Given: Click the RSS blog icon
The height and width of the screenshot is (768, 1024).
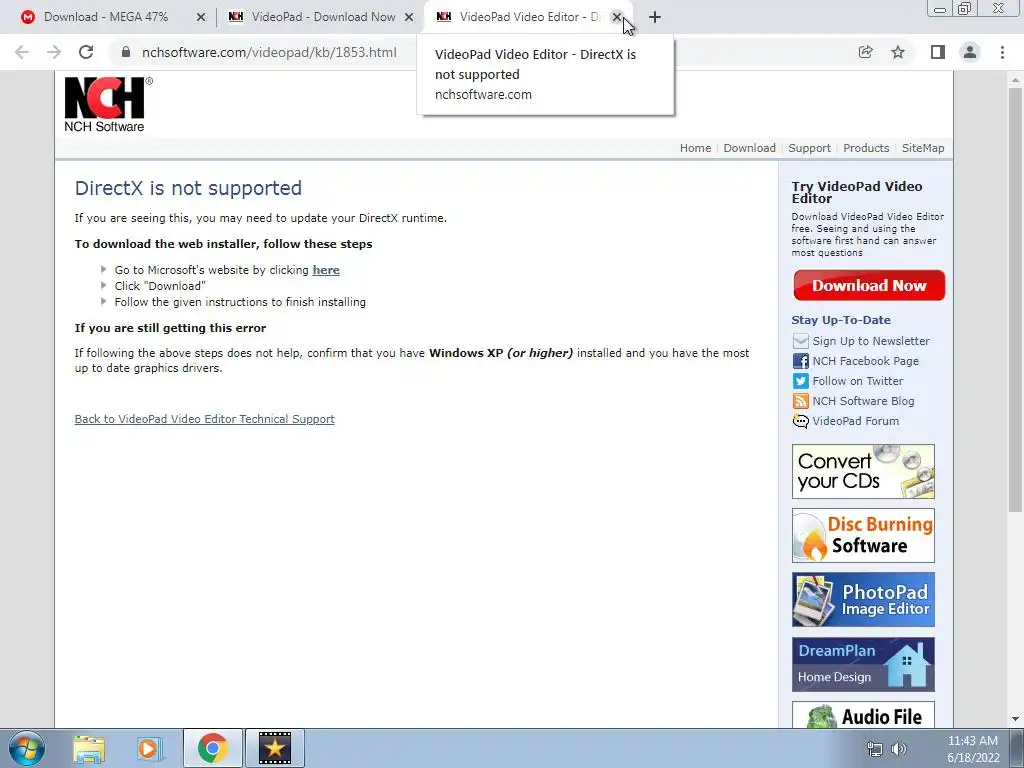Looking at the screenshot, I should coord(800,401).
